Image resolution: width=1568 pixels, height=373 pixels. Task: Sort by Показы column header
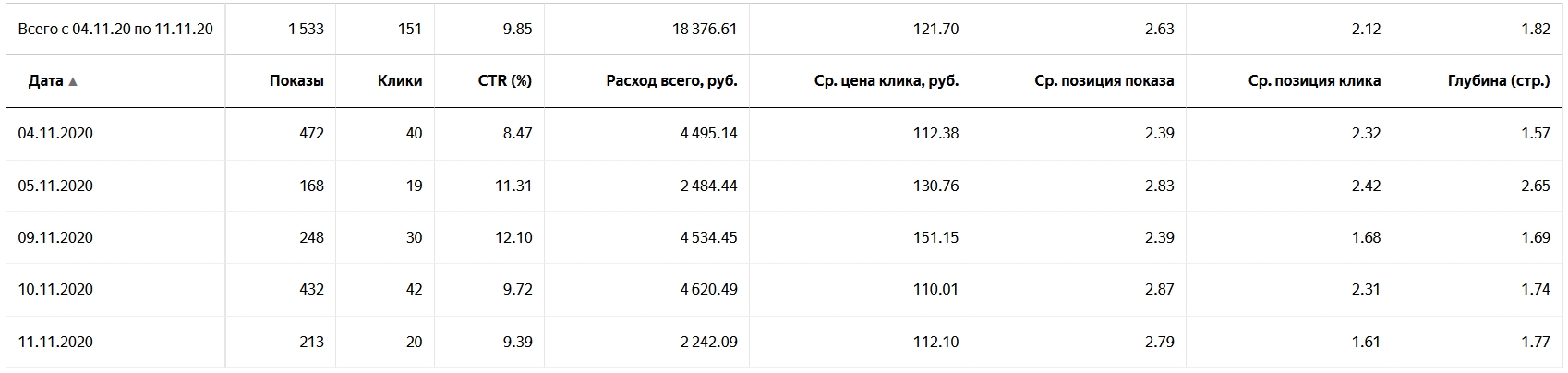point(296,81)
